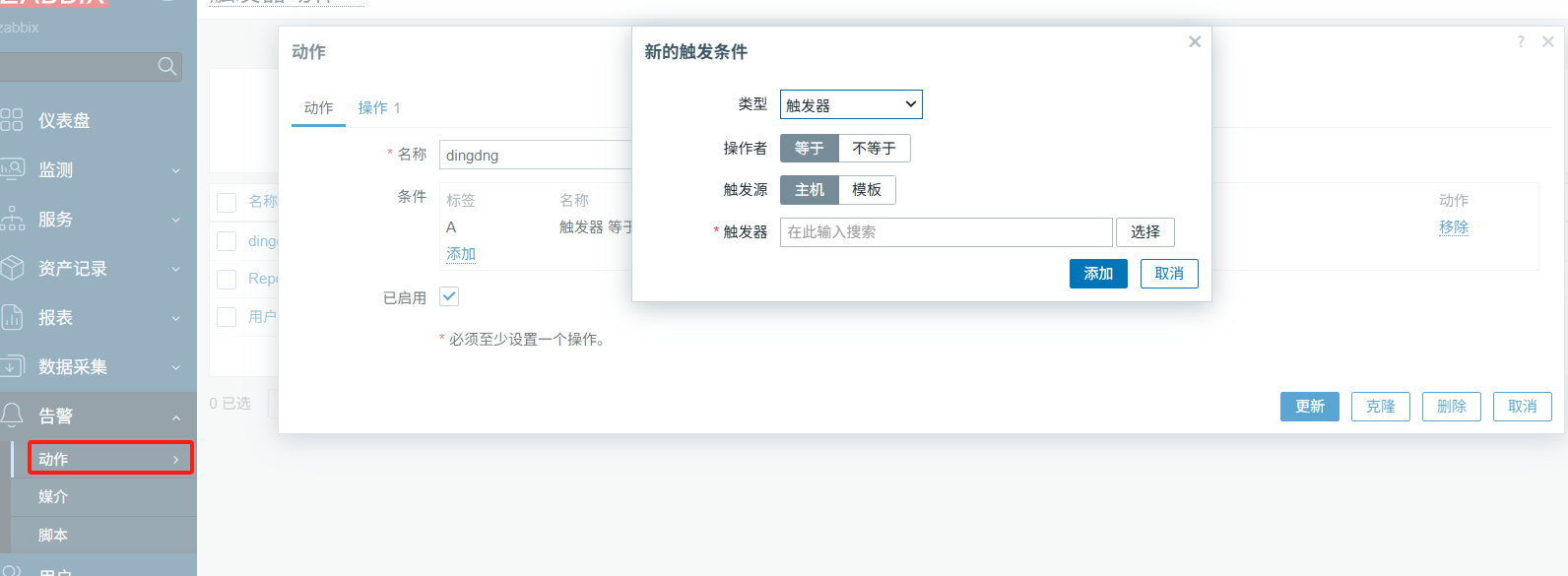Set operator to 不等于
Screen dimensions: 1568x576
click(x=875, y=149)
